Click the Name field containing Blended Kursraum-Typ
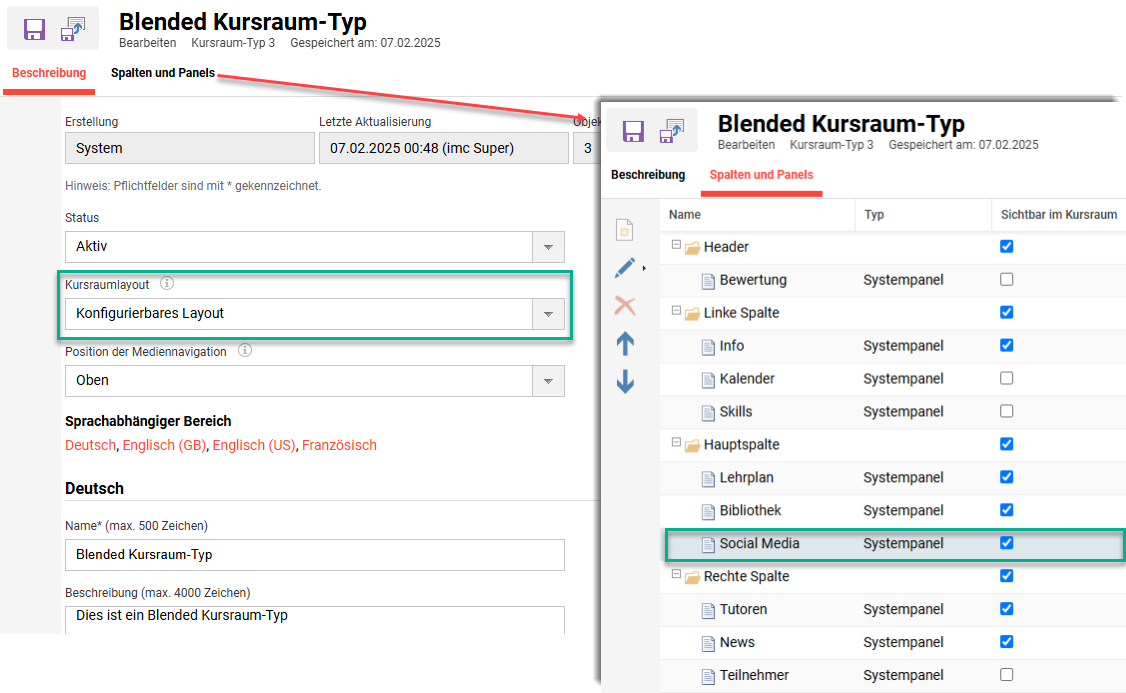The image size is (1126, 693). pos(314,554)
